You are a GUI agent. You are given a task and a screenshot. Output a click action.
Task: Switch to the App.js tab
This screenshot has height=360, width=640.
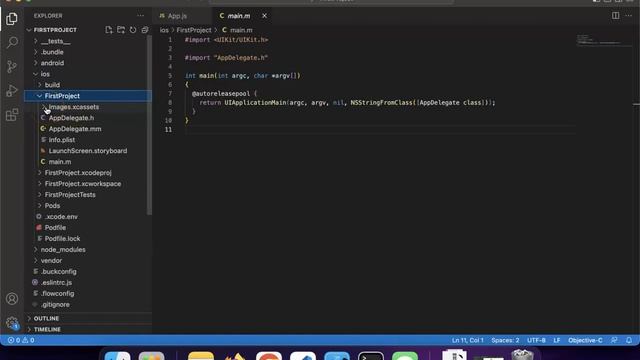coord(178,16)
